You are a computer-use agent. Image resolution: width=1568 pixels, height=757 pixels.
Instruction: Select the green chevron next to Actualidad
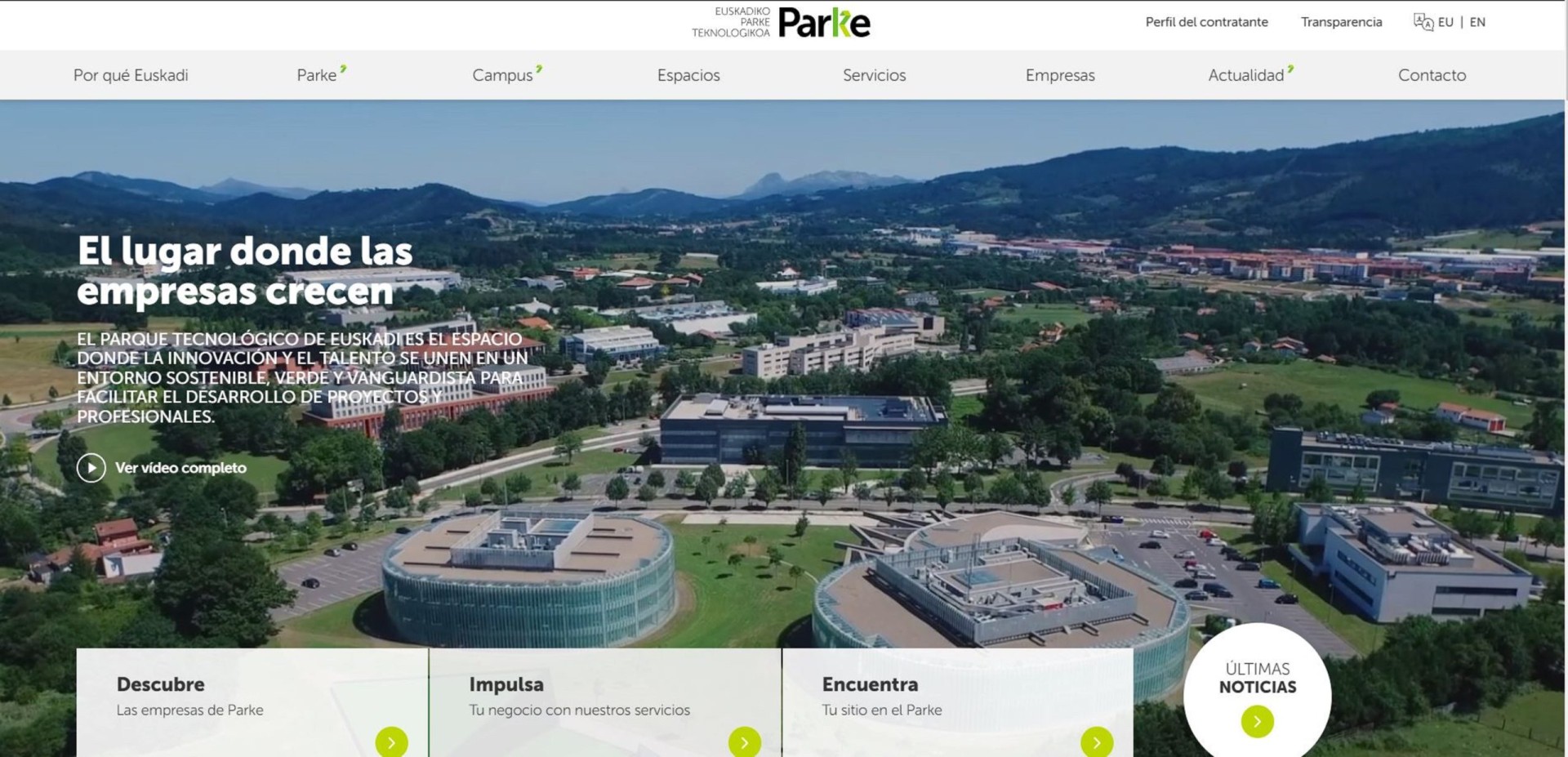1290,69
